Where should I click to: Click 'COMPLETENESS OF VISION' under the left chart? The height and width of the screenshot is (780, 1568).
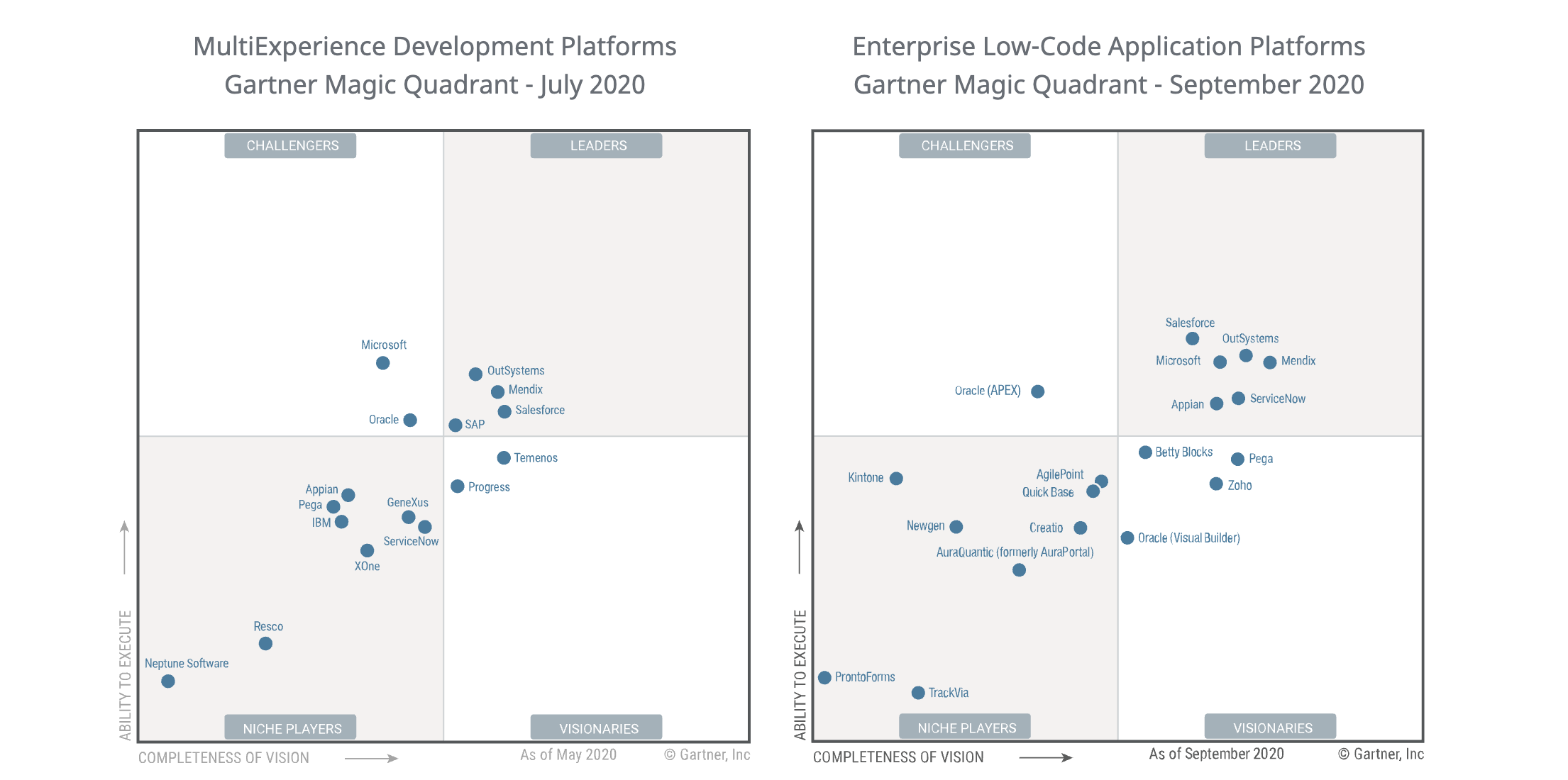pos(223,758)
